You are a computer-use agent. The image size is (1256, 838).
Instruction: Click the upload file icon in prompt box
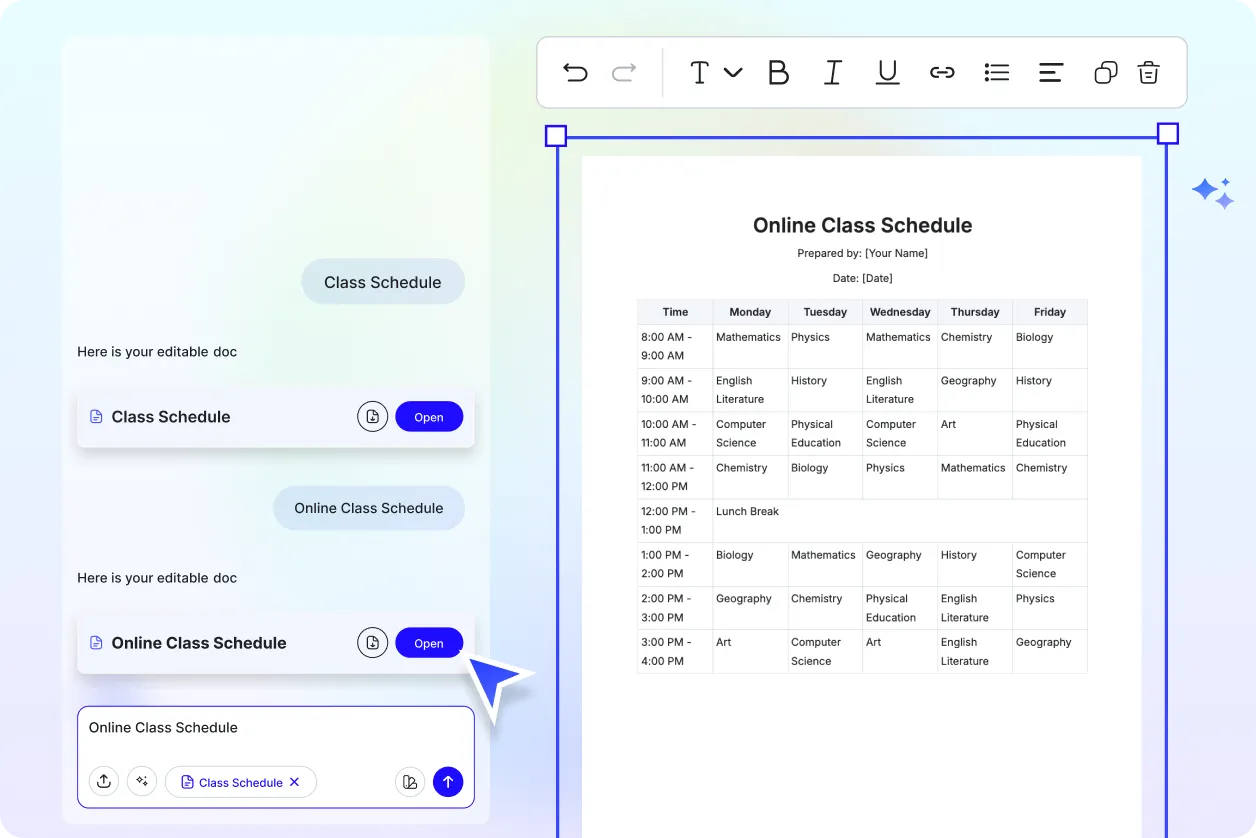click(104, 782)
